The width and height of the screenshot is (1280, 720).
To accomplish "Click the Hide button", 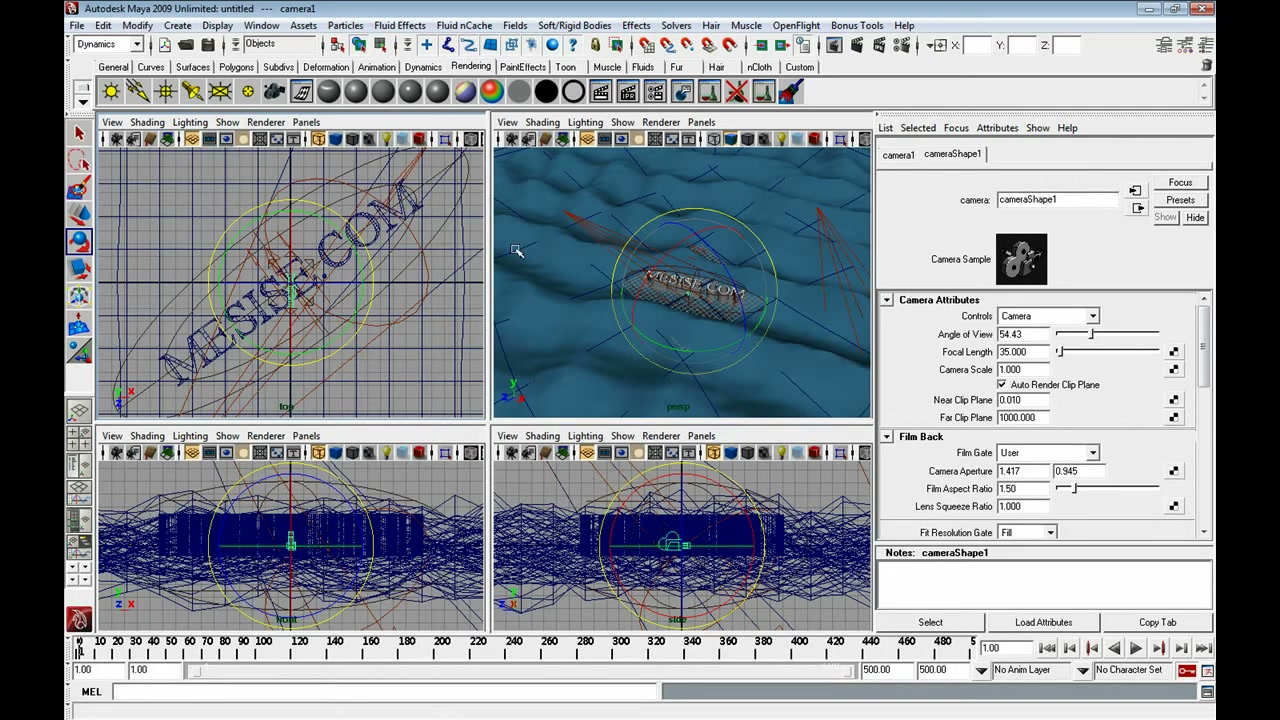I will point(1195,217).
